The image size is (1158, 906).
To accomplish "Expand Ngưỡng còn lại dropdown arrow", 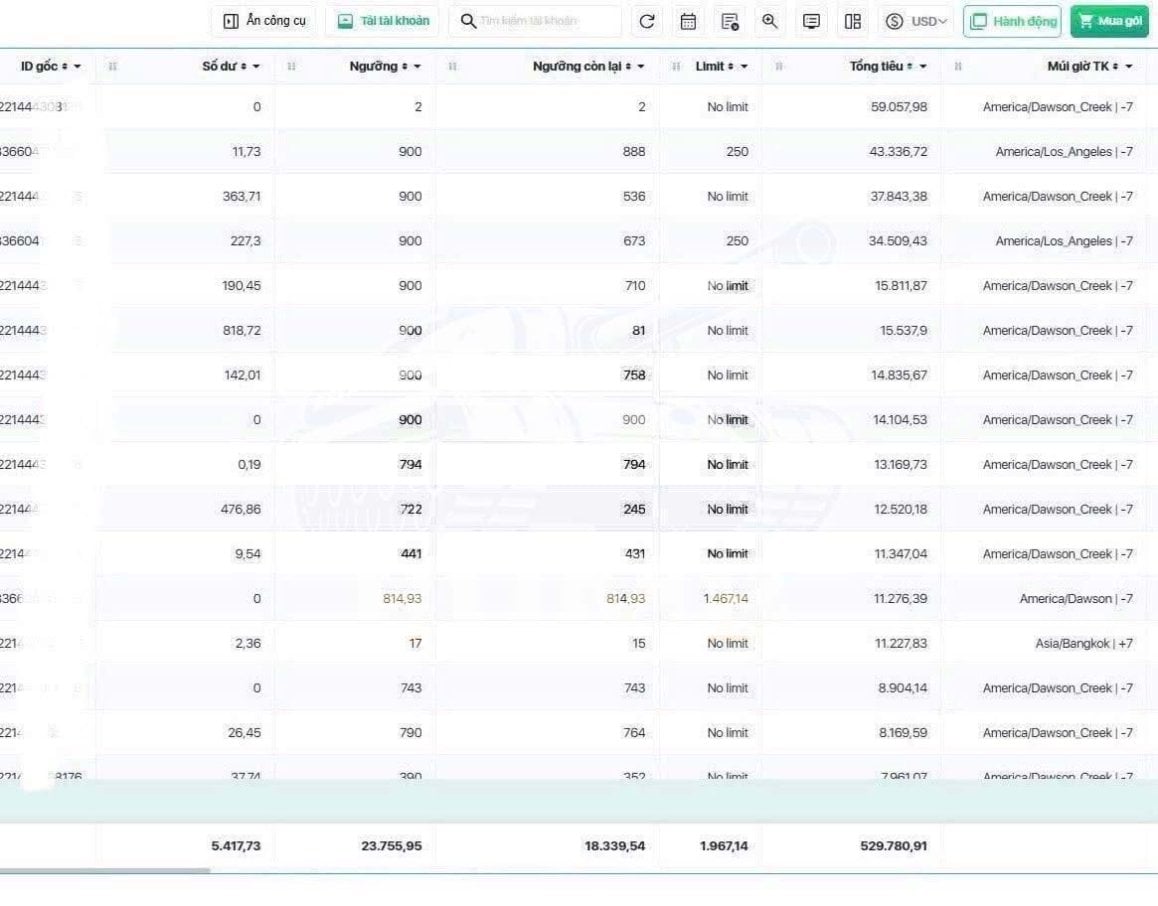I will [641, 66].
